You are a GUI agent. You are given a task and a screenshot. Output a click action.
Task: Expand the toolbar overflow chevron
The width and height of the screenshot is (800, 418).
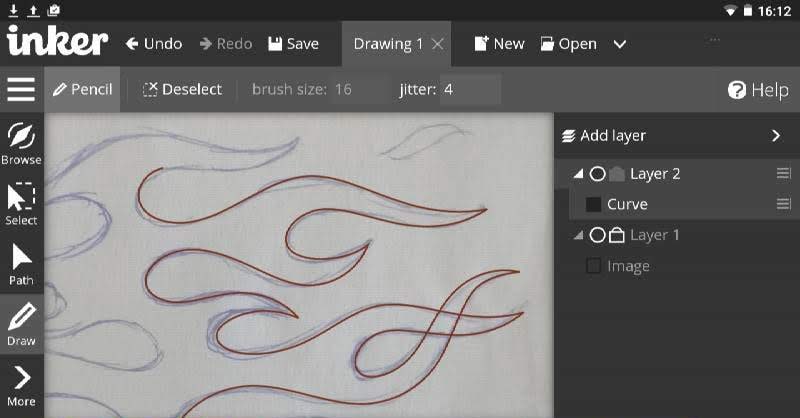coord(619,44)
